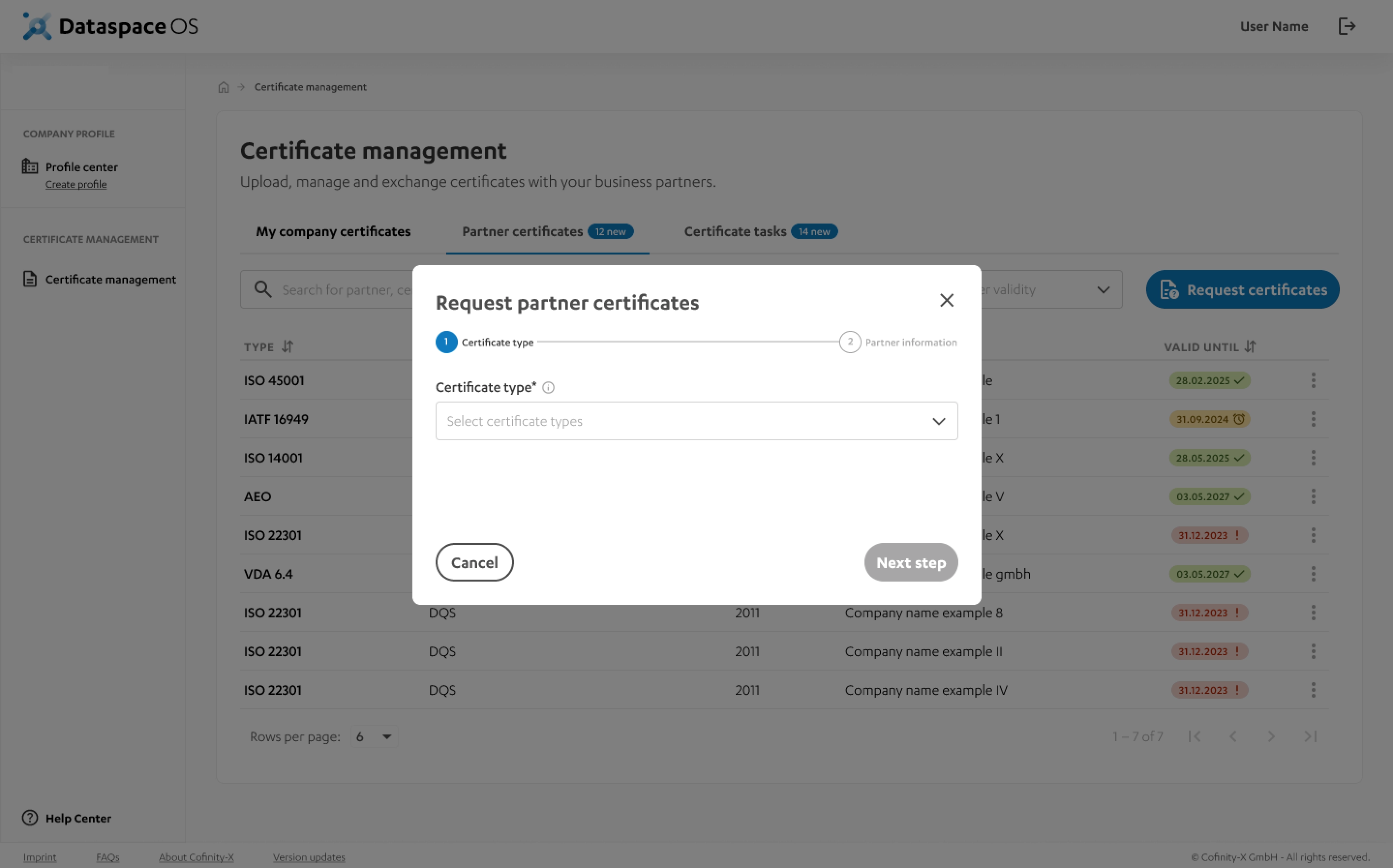Close the Request partner certificates dialog
The height and width of the screenshot is (868, 1393).
click(x=946, y=300)
